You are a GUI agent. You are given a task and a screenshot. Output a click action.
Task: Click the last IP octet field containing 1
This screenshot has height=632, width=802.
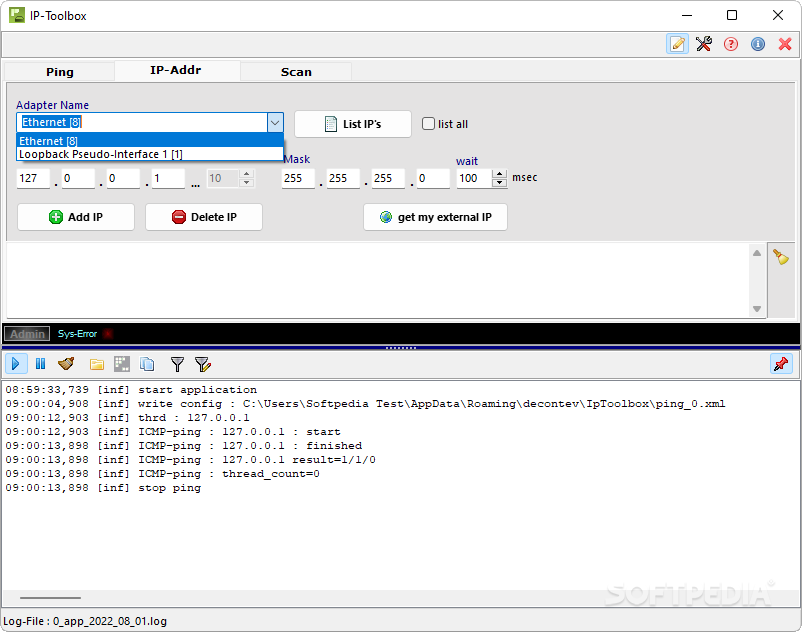coord(168,178)
